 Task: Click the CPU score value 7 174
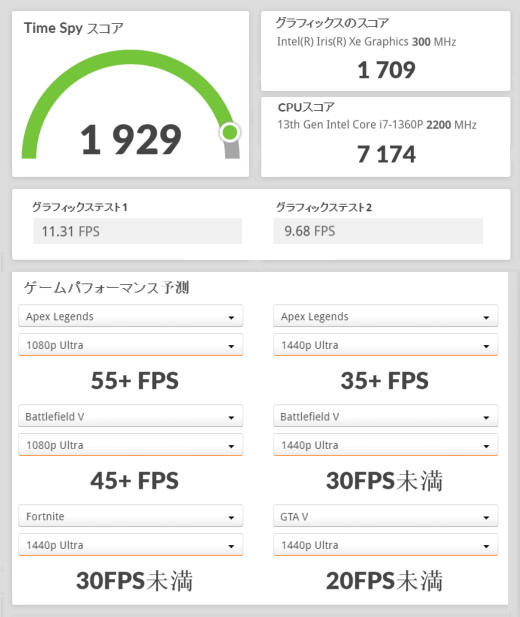[x=386, y=154]
